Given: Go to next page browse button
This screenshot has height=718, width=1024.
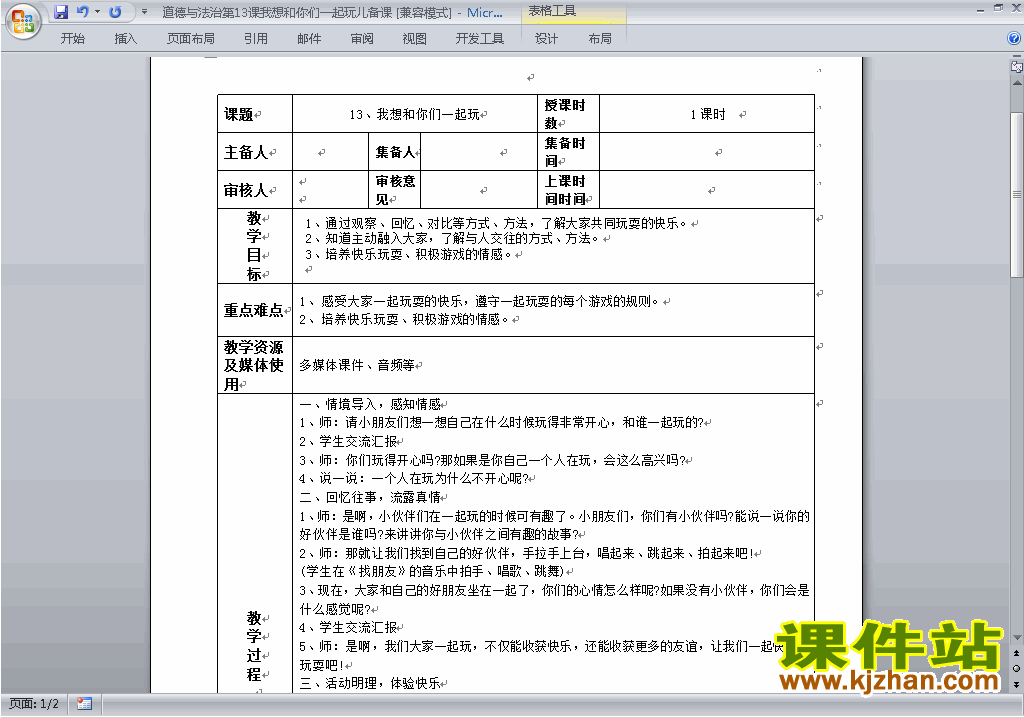Looking at the screenshot, I should [x=1016, y=684].
